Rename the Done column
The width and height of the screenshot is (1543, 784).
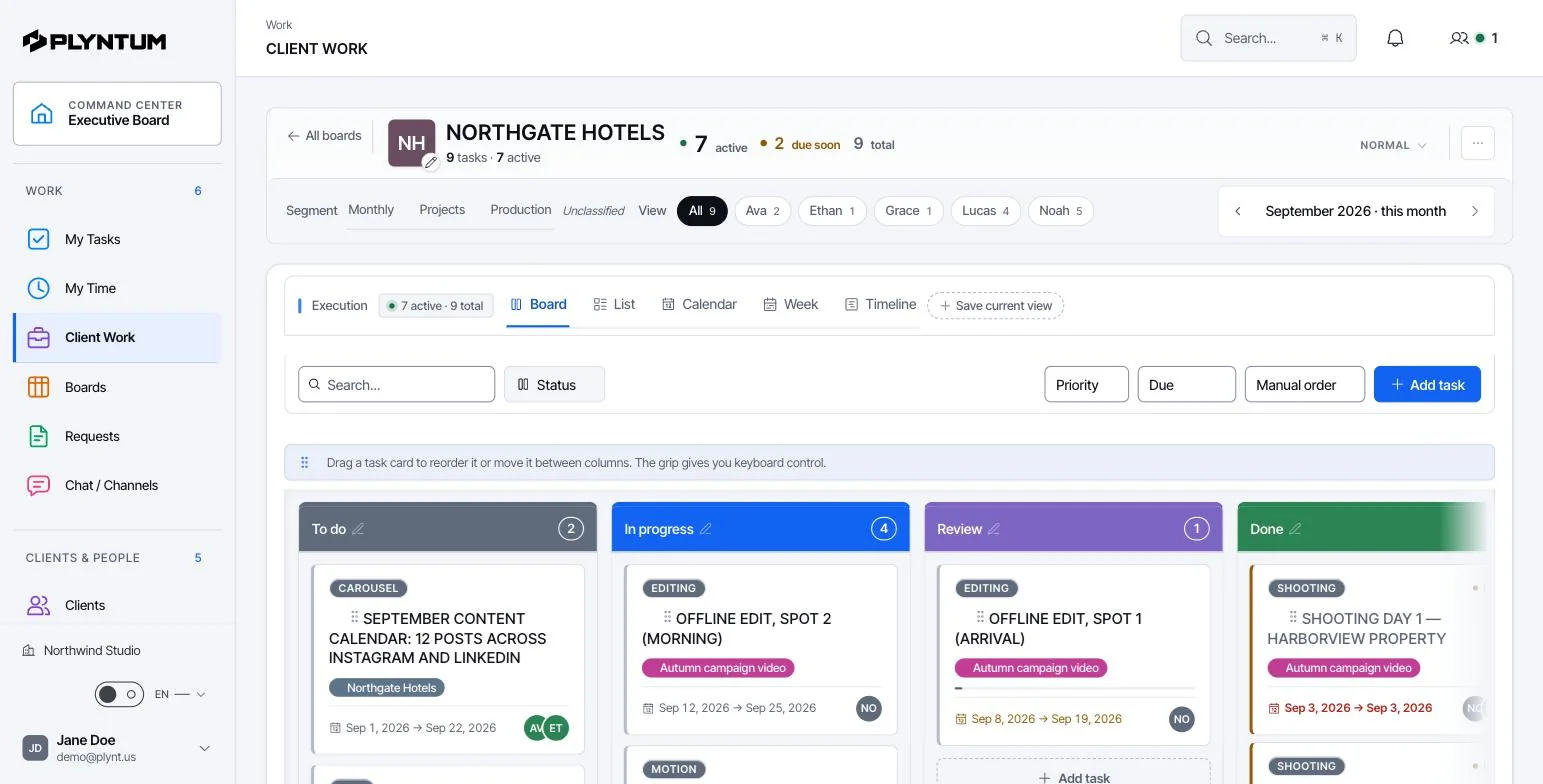pyautogui.click(x=1295, y=529)
